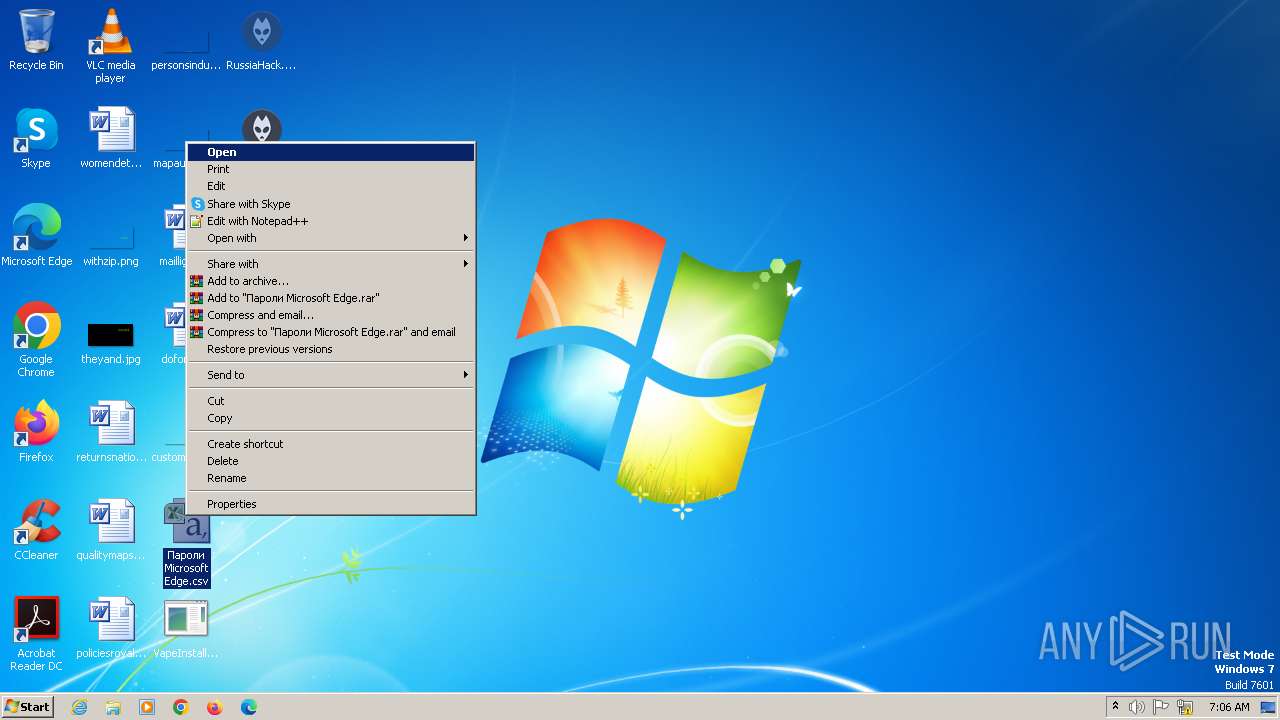Screen dimensions: 1280x720
Task: Select the withzip.png file icon
Action: [x=110, y=246]
